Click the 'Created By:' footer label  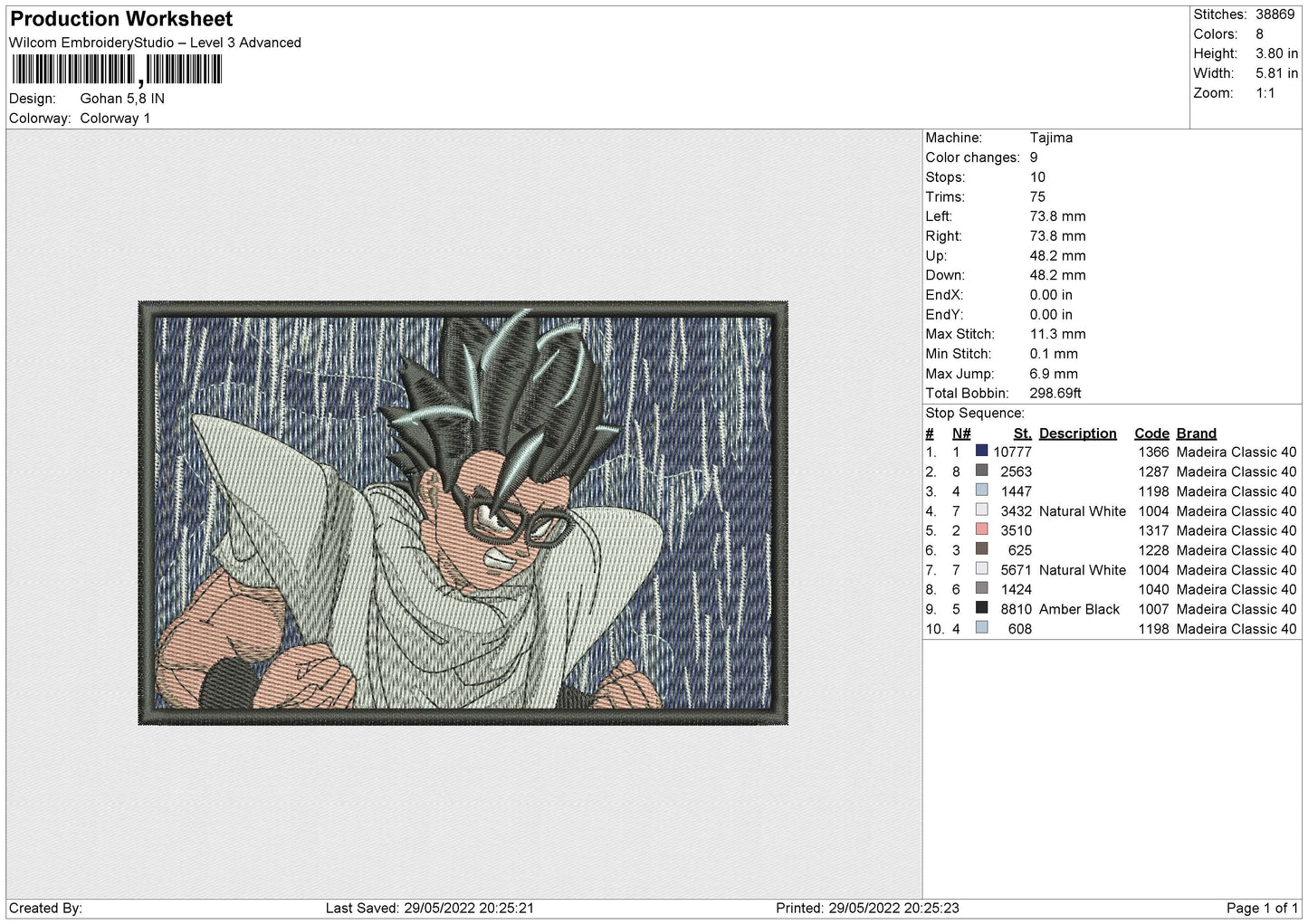[45, 908]
